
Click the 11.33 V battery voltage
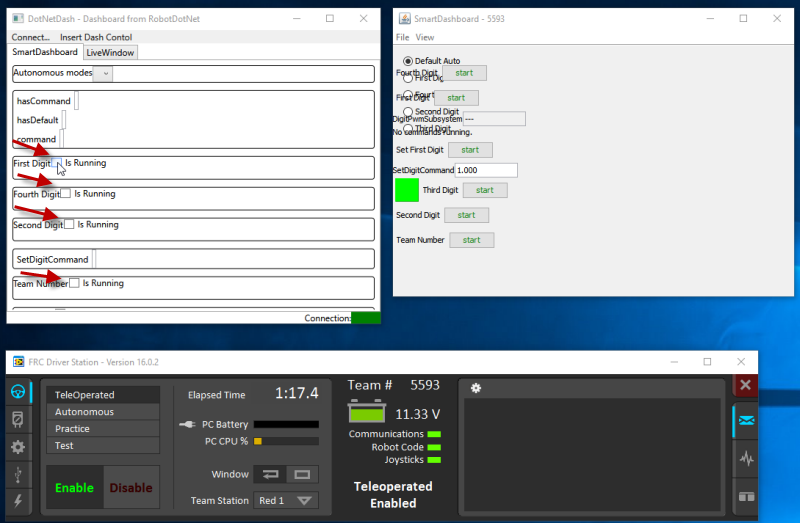(417, 414)
